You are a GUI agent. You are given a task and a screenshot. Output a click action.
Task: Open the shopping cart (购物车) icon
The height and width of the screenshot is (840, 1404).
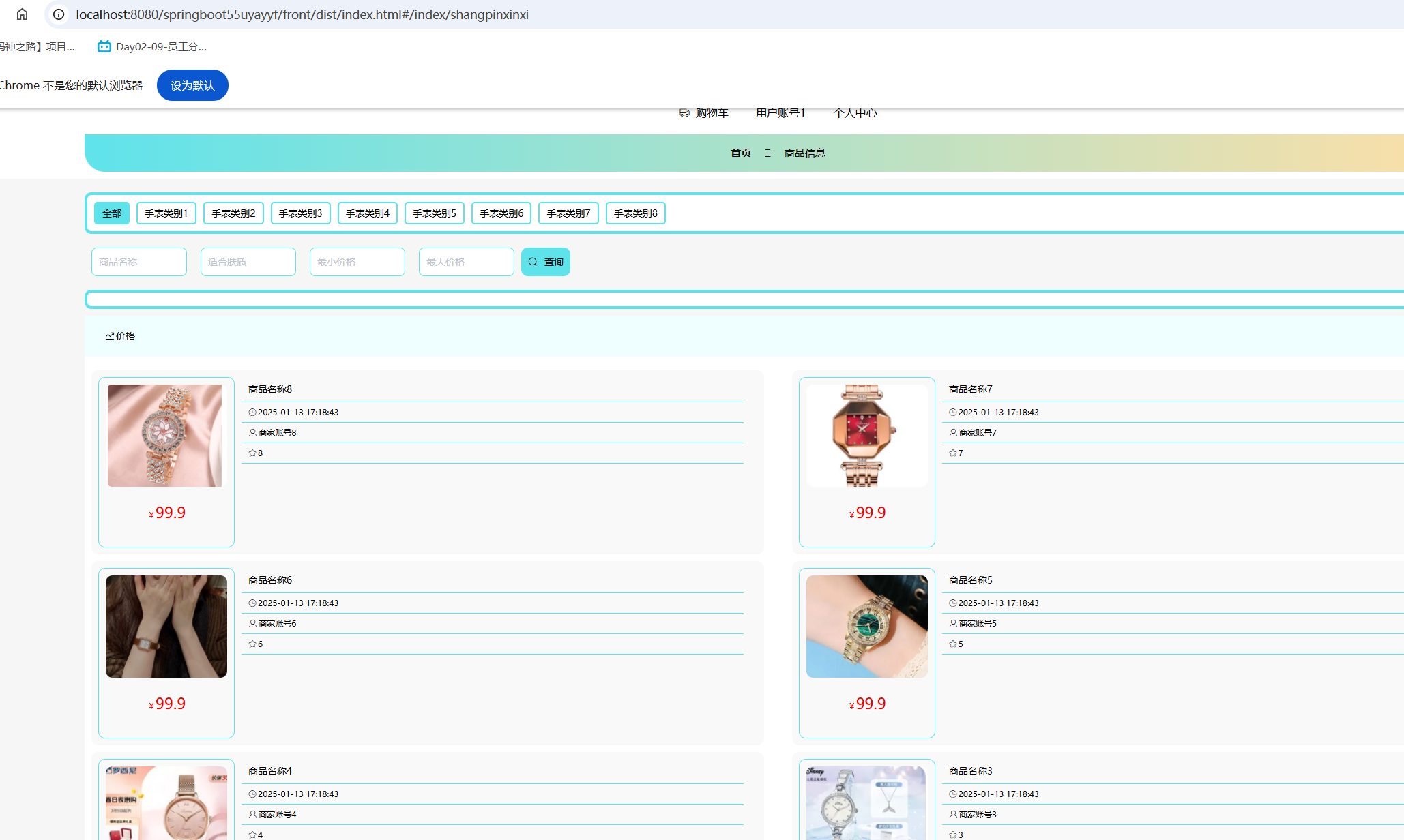pyautogui.click(x=684, y=113)
